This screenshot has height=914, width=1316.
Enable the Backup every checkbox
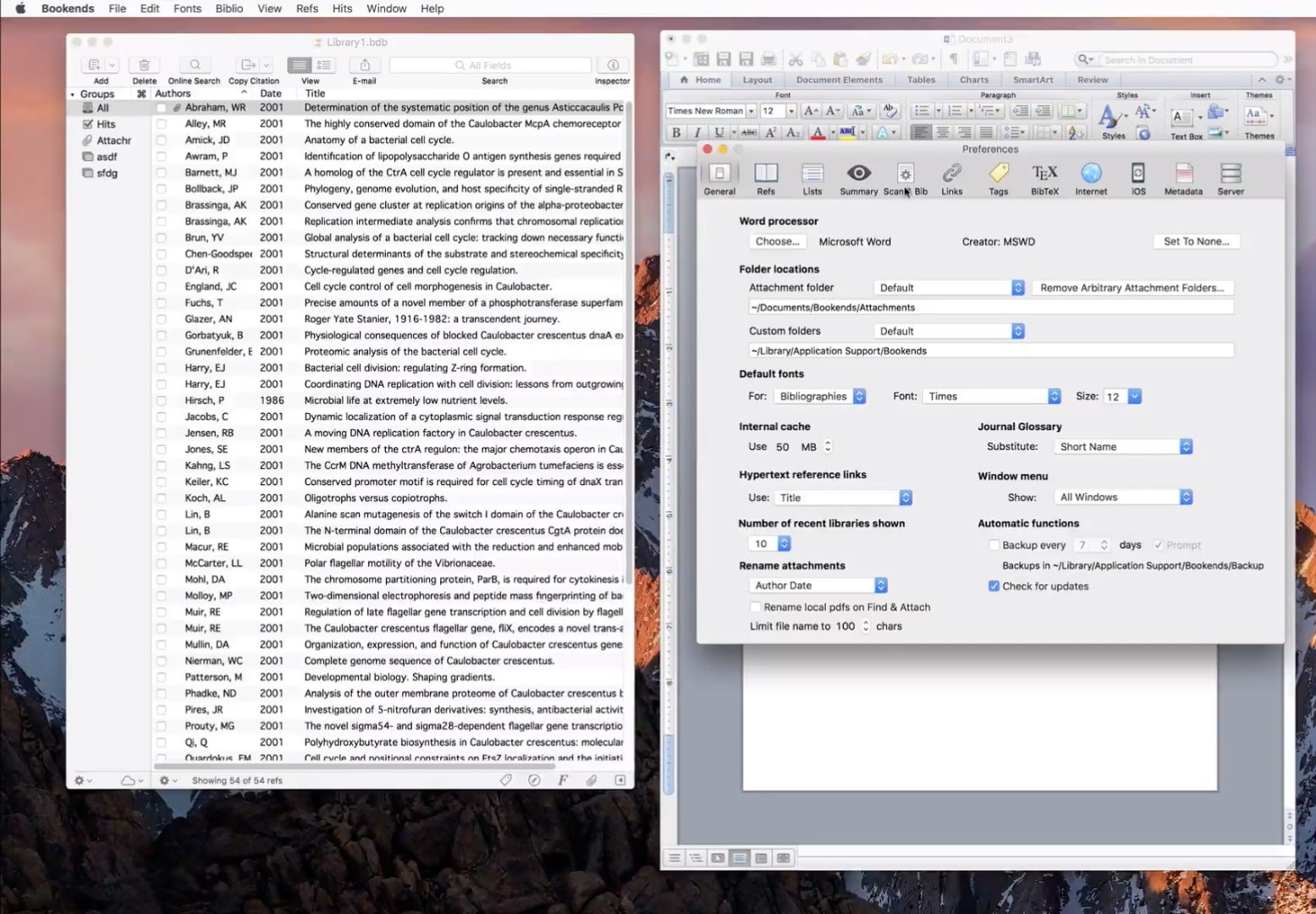(x=994, y=545)
